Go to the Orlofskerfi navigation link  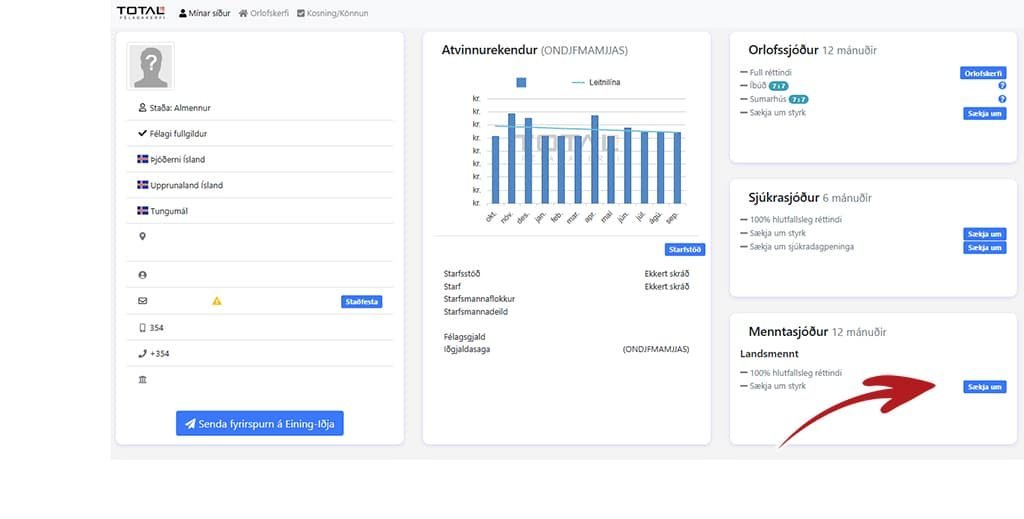(264, 13)
